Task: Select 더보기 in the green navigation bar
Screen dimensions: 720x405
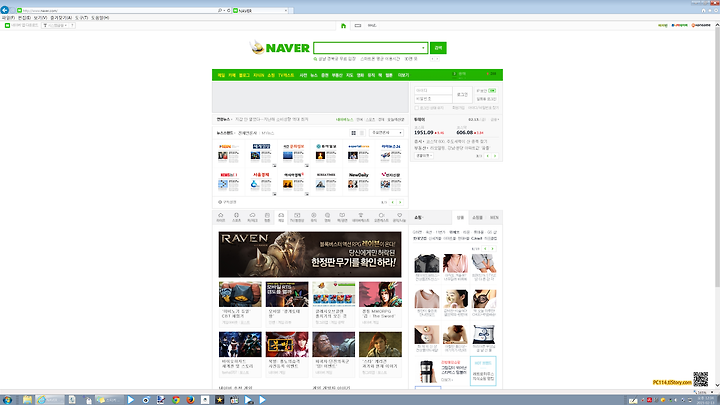Action: click(x=403, y=75)
